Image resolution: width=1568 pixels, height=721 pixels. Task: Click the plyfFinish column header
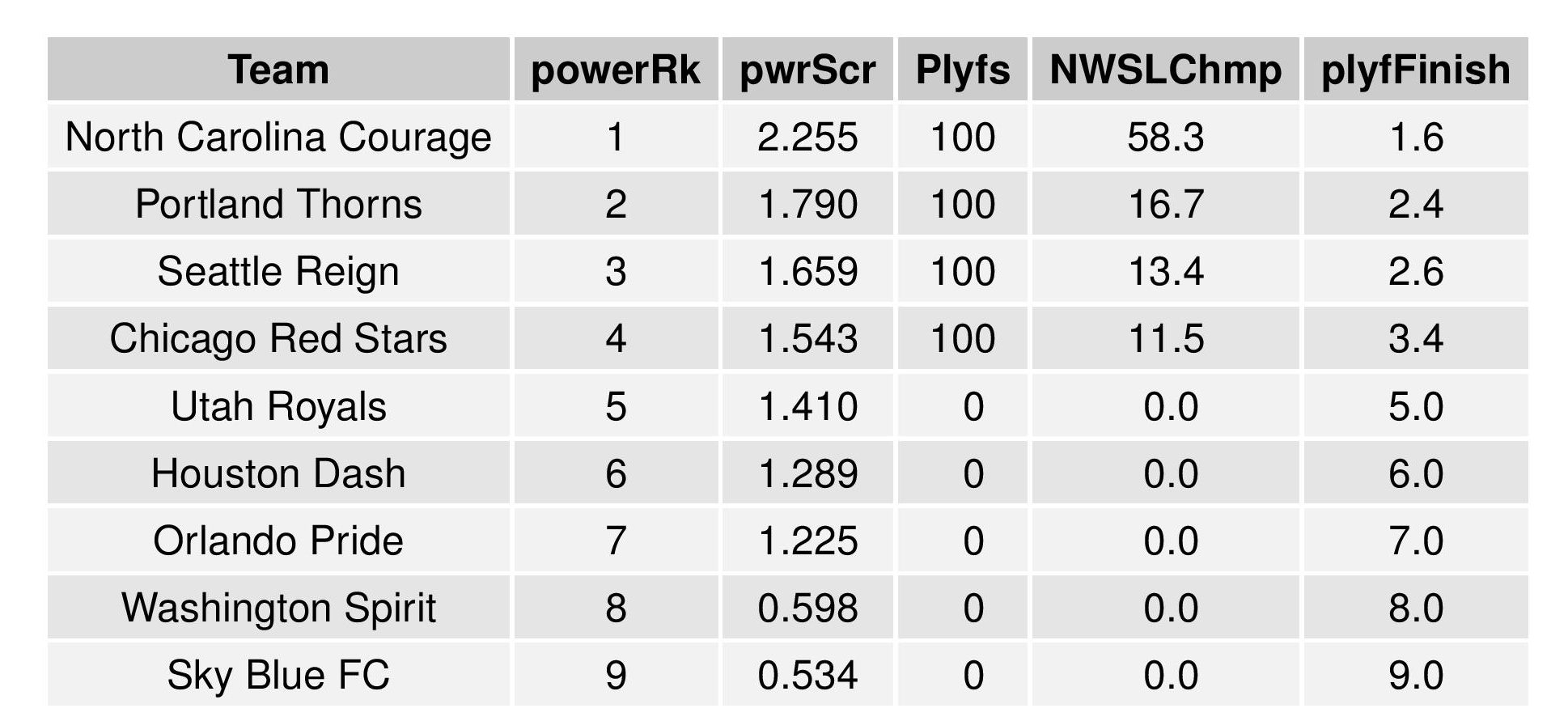click(1415, 70)
